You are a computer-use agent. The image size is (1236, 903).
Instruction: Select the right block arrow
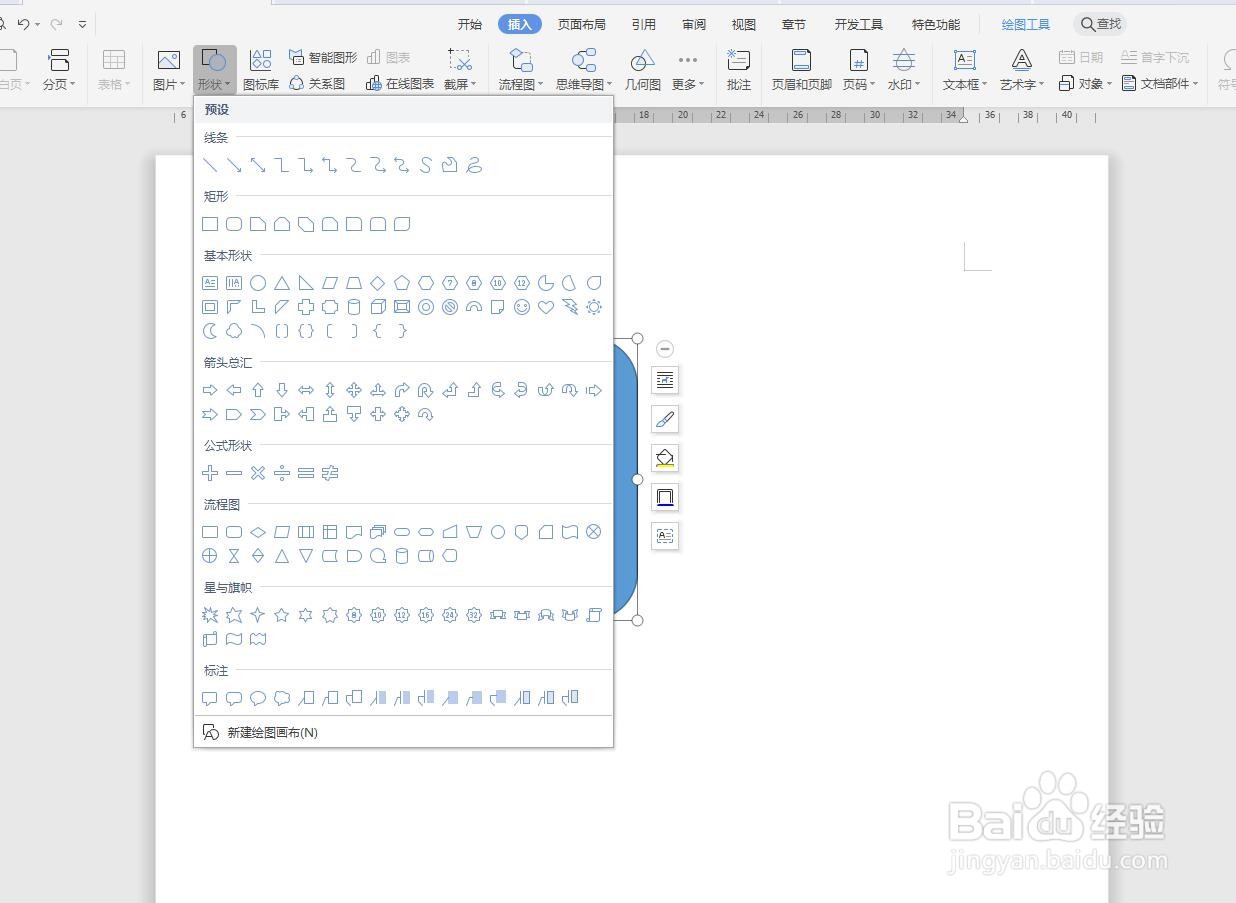(x=210, y=390)
